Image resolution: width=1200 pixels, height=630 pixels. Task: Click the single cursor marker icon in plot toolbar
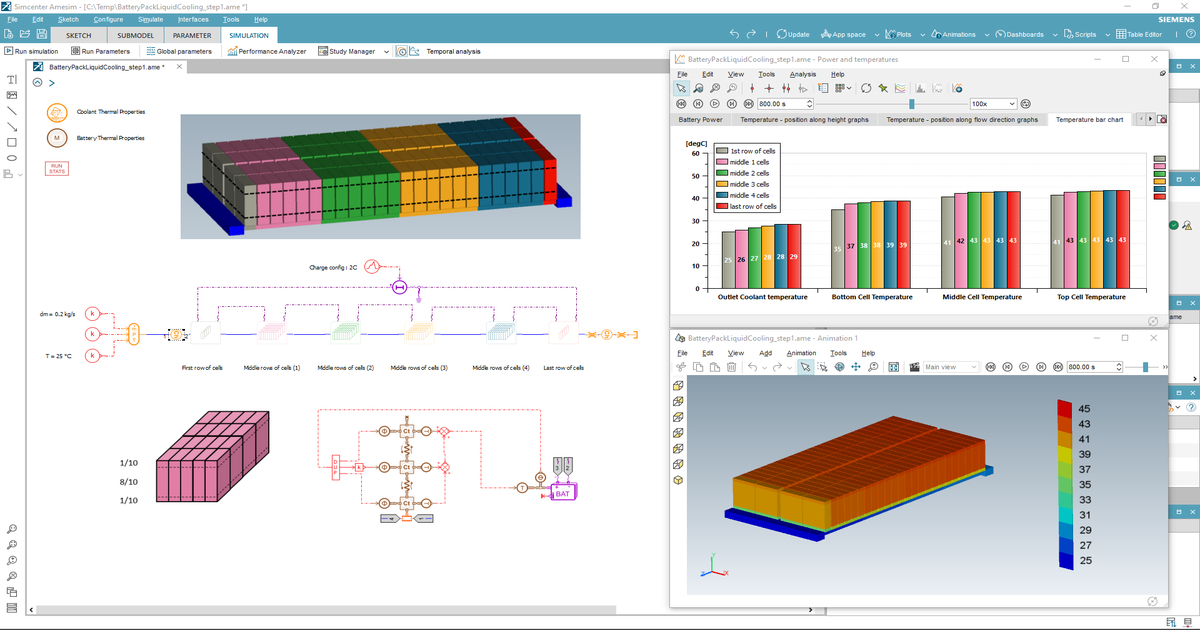click(752, 88)
